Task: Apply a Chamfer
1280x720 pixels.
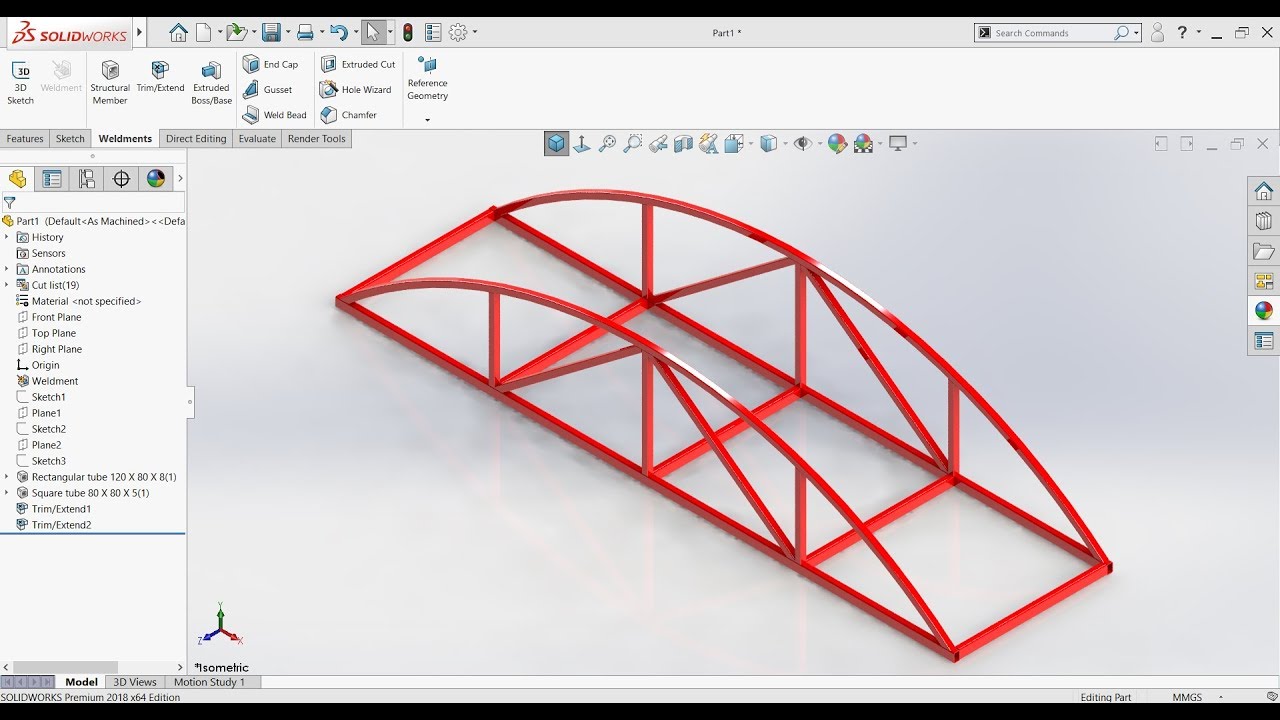Action: click(x=348, y=115)
